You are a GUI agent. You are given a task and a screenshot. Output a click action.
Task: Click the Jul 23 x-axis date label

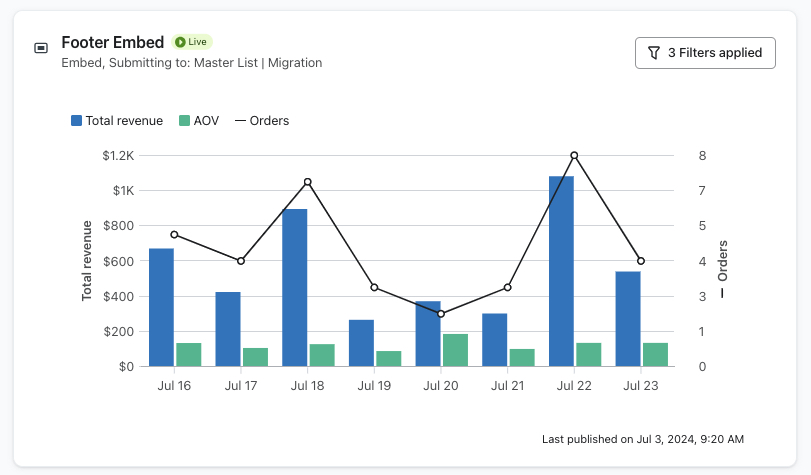coord(641,385)
